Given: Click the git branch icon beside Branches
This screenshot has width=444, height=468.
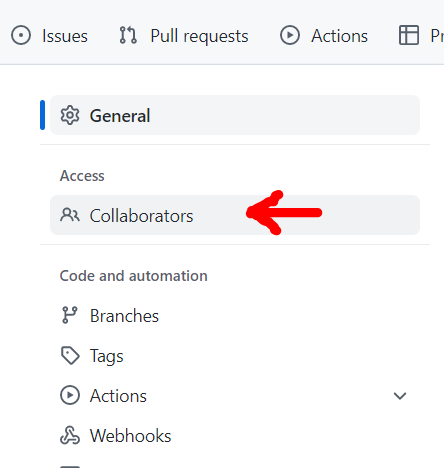Looking at the screenshot, I should click(x=70, y=315).
